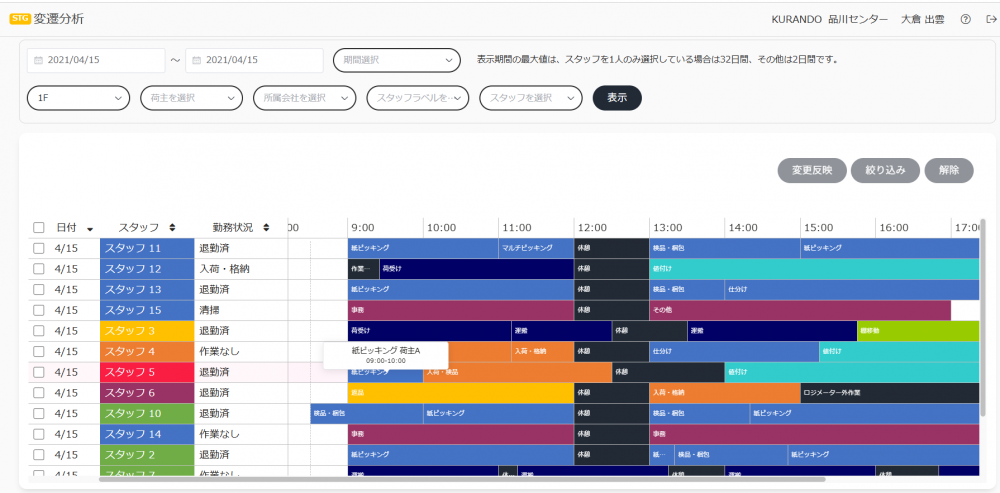The image size is (1000, 493).
Task: Click the 変更反映 button
Action: click(811, 170)
